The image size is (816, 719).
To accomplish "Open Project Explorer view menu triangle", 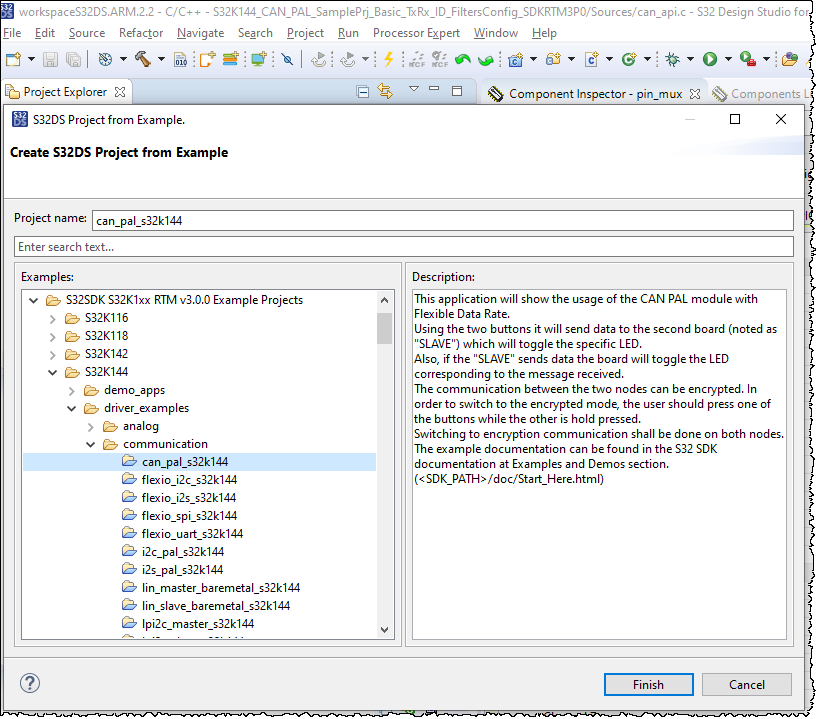I will (414, 89).
